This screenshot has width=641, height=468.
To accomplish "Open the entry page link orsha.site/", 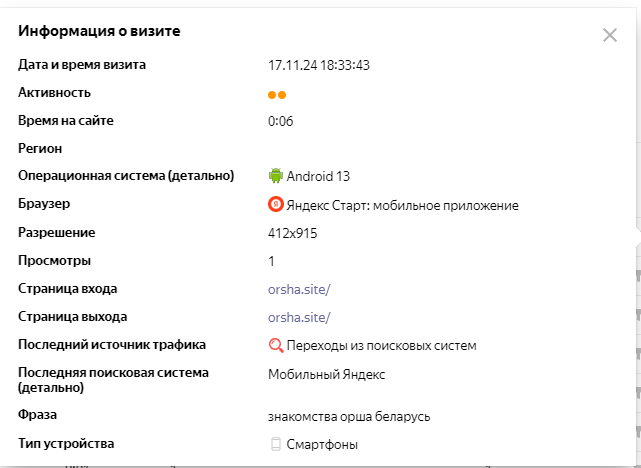I will pyautogui.click(x=299, y=289).
